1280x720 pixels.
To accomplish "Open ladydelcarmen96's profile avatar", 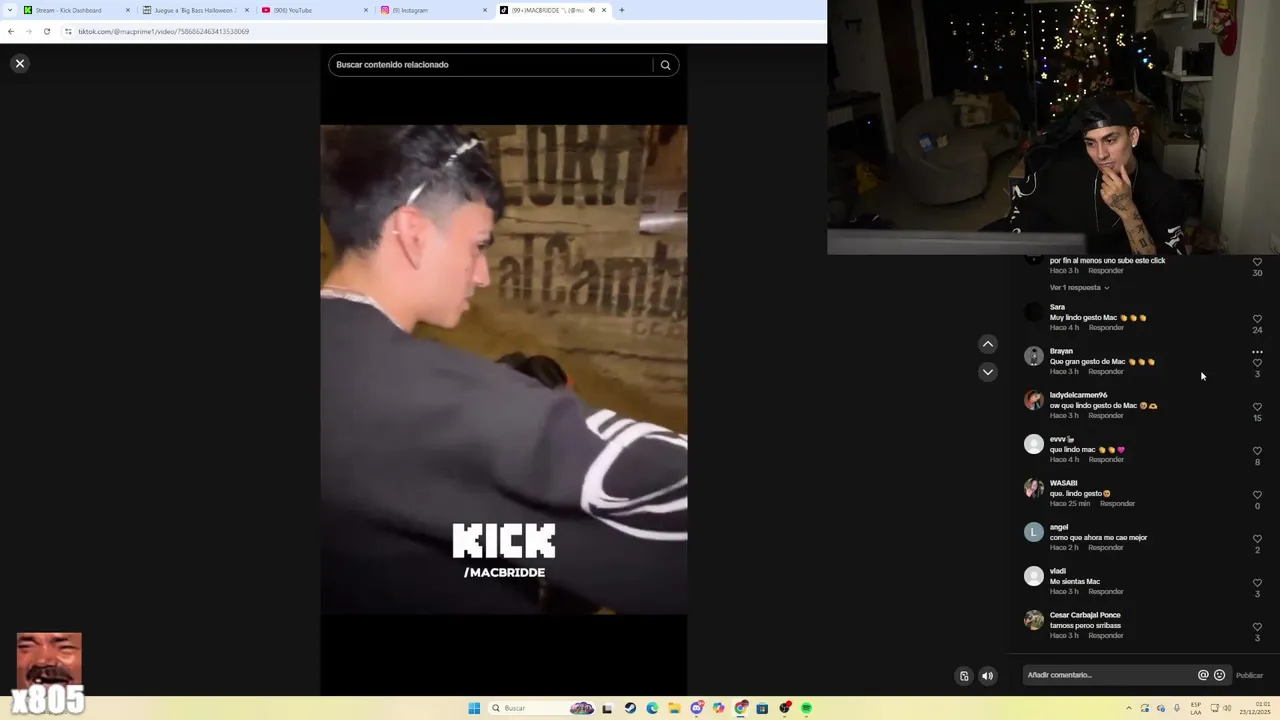I will [1034, 400].
